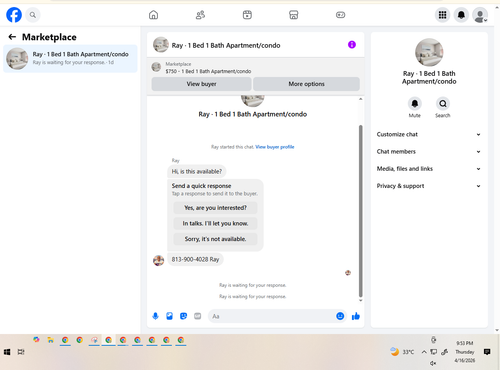500x370 pixels.
Task: Open the account profile menu
Action: click(480, 15)
